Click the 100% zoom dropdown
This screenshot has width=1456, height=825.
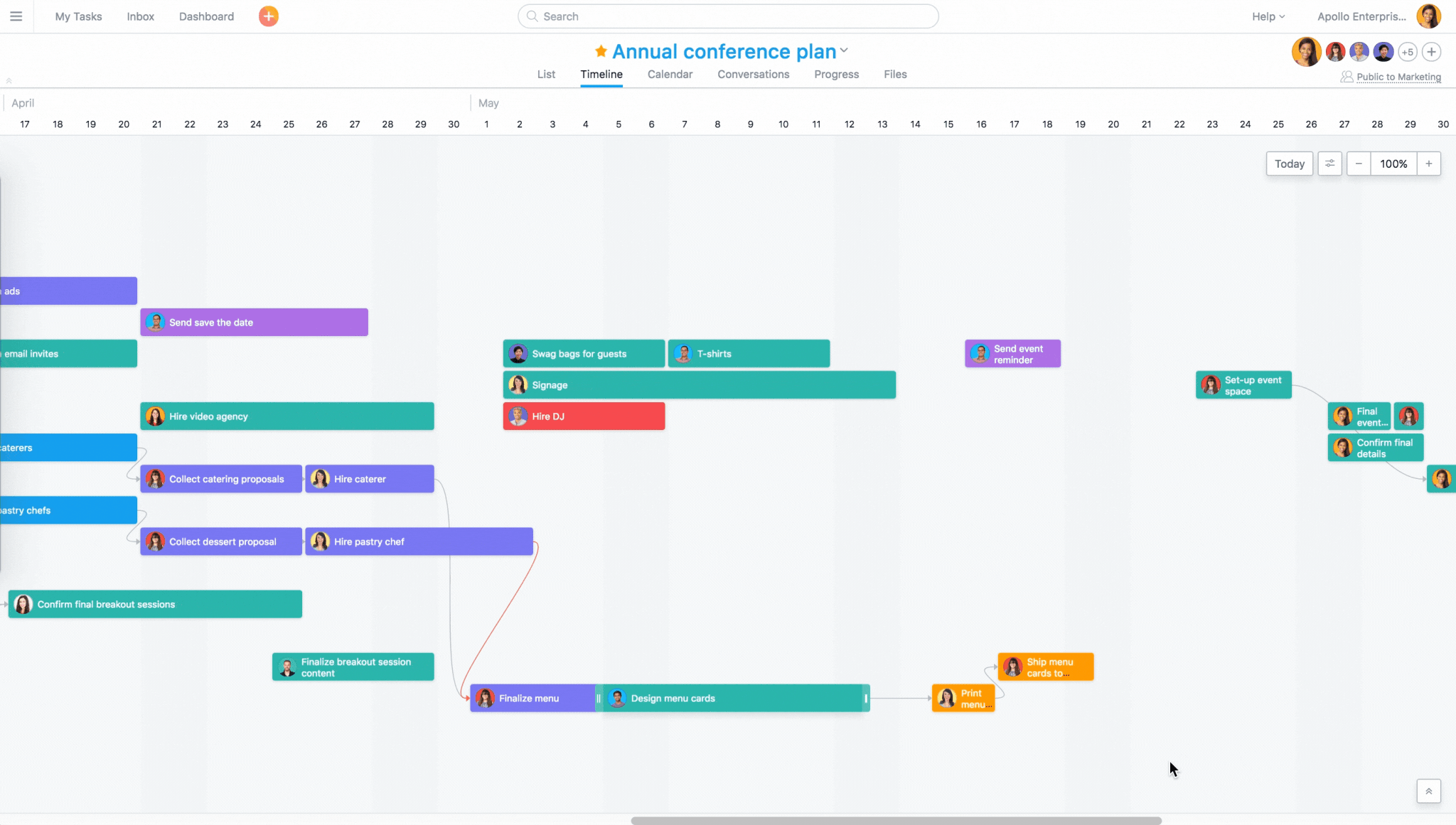[1393, 164]
